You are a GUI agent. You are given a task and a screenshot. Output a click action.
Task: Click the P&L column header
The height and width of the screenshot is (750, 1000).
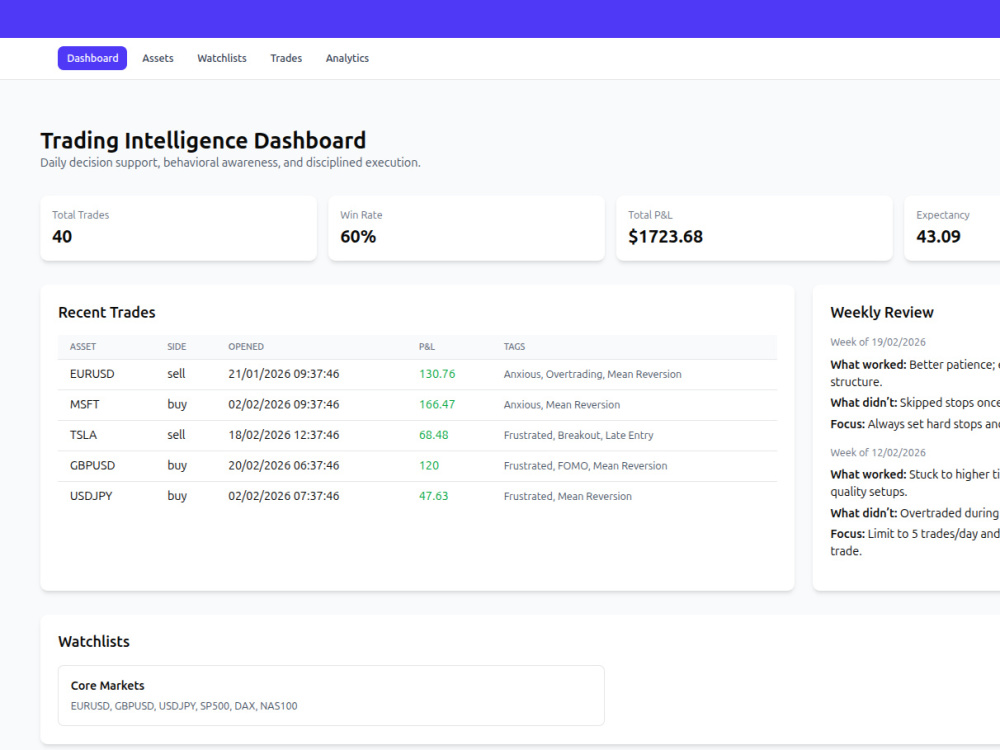(x=427, y=347)
